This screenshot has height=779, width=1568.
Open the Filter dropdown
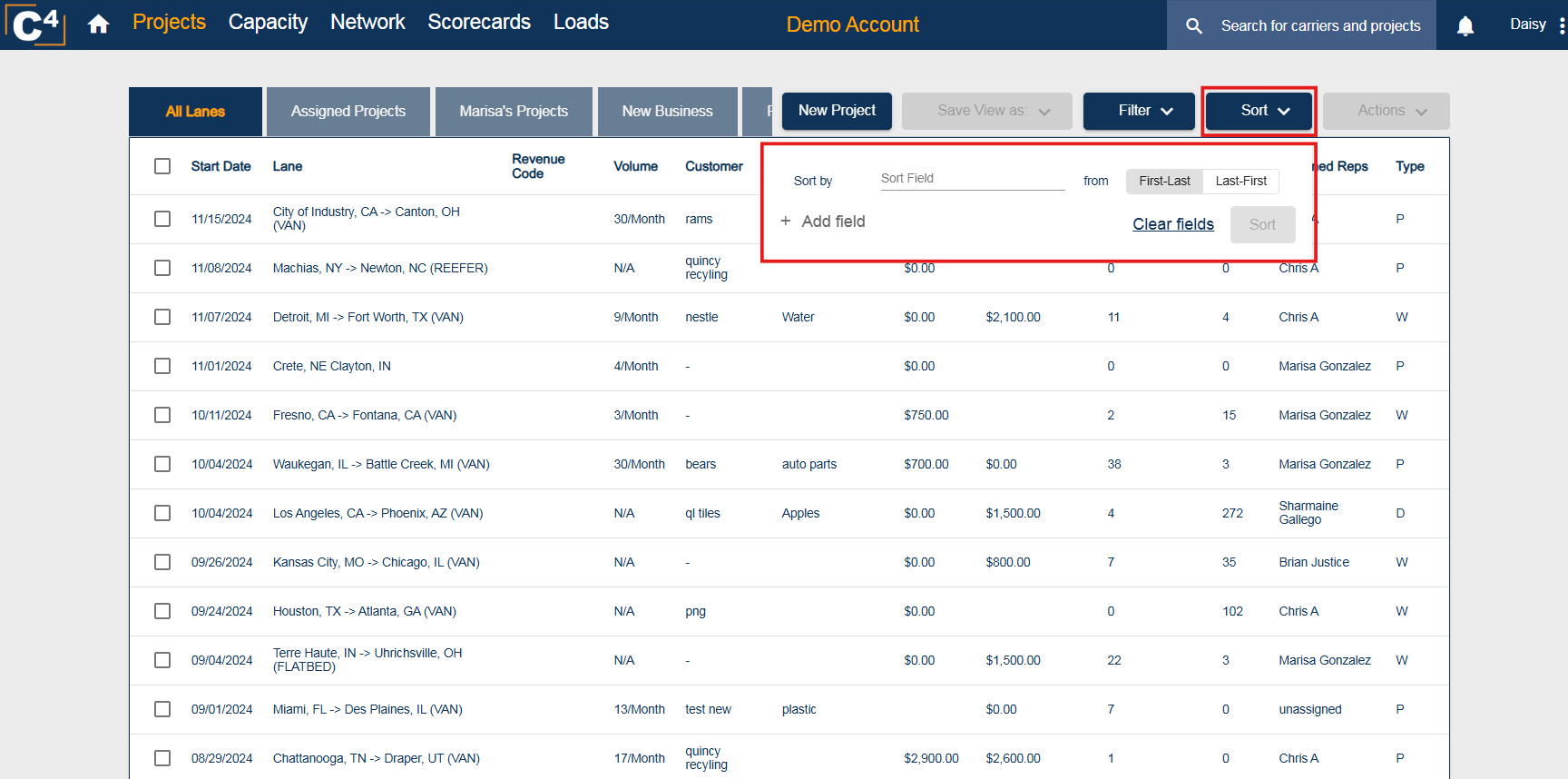tap(1139, 111)
